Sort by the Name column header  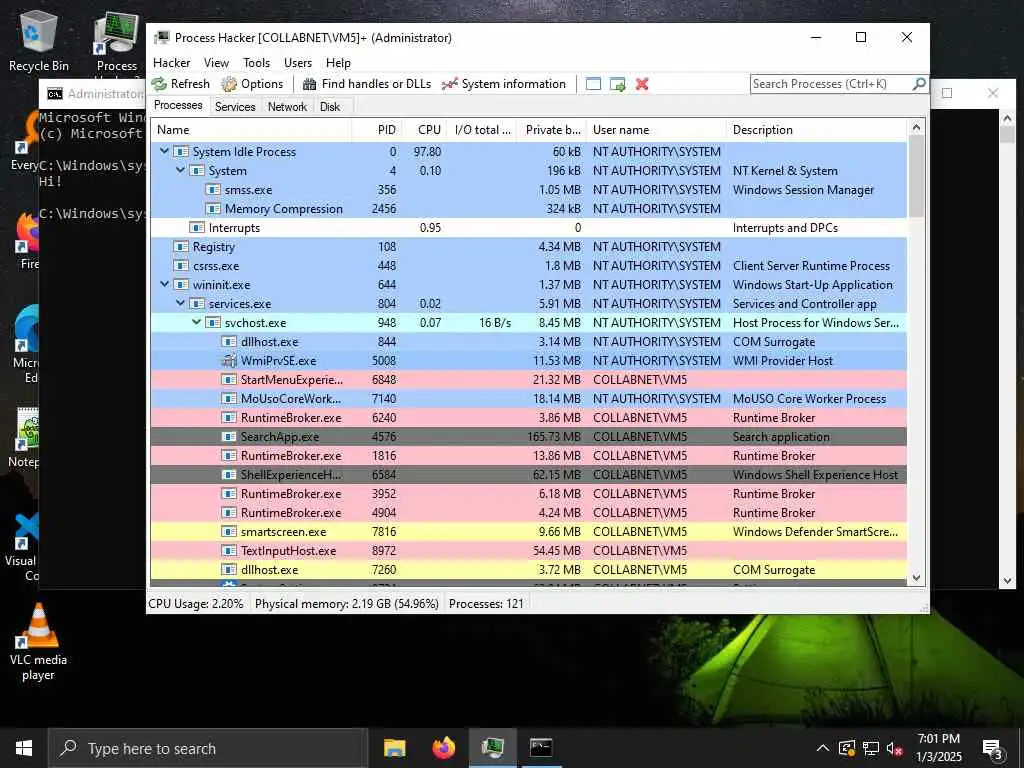pos(251,129)
